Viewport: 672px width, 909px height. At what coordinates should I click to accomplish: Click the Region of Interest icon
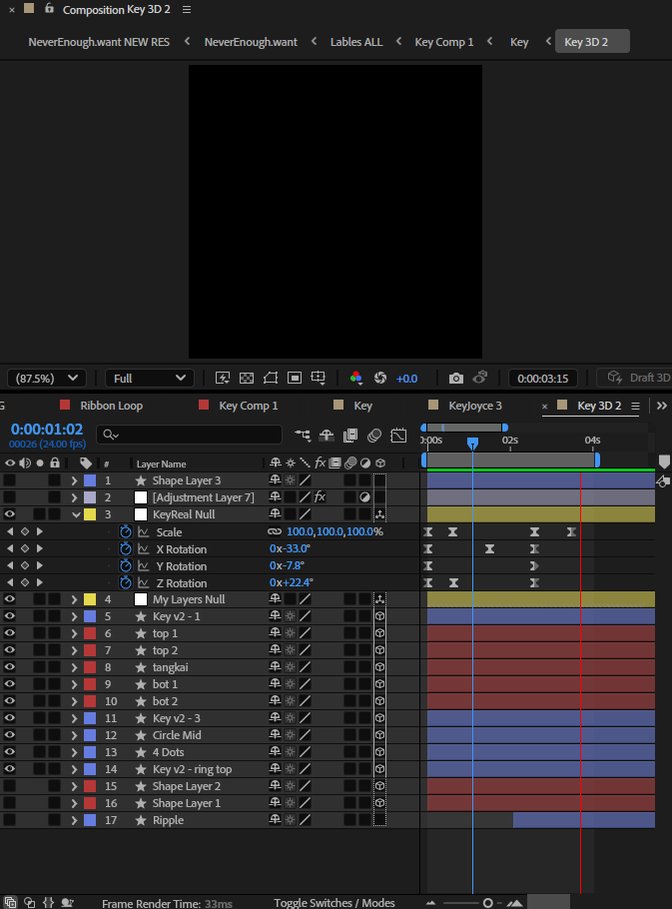[x=295, y=378]
